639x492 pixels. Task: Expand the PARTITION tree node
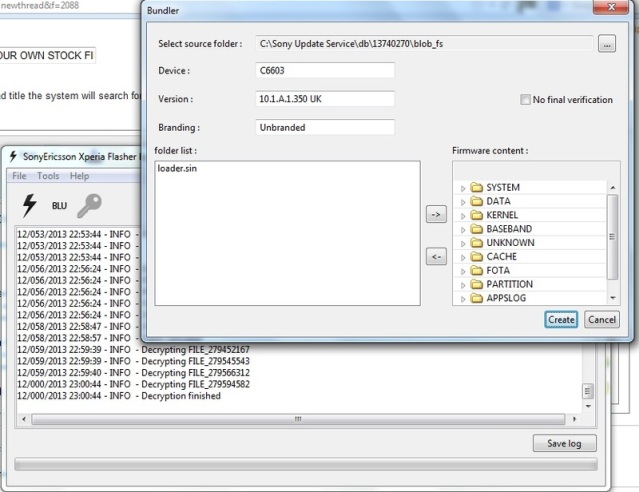click(463, 285)
